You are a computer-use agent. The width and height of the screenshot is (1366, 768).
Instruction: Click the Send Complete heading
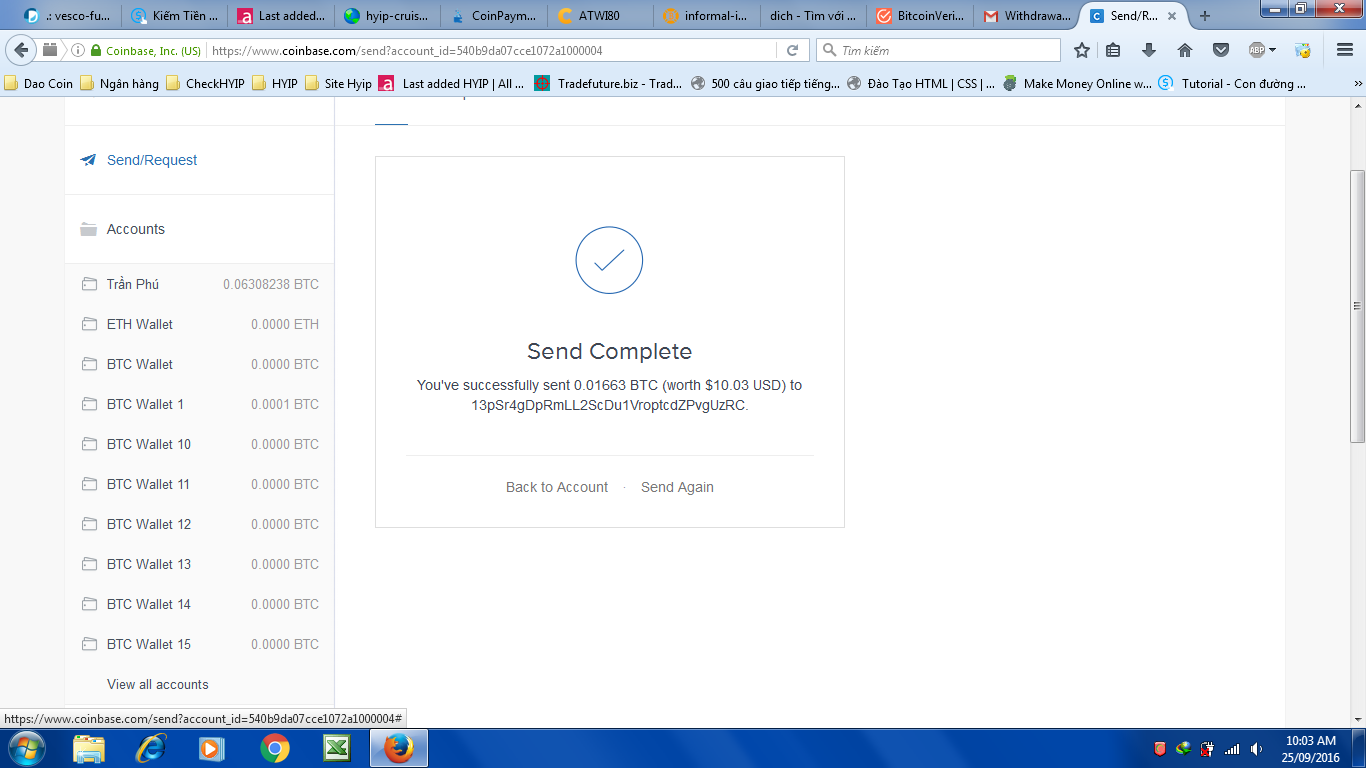[609, 351]
